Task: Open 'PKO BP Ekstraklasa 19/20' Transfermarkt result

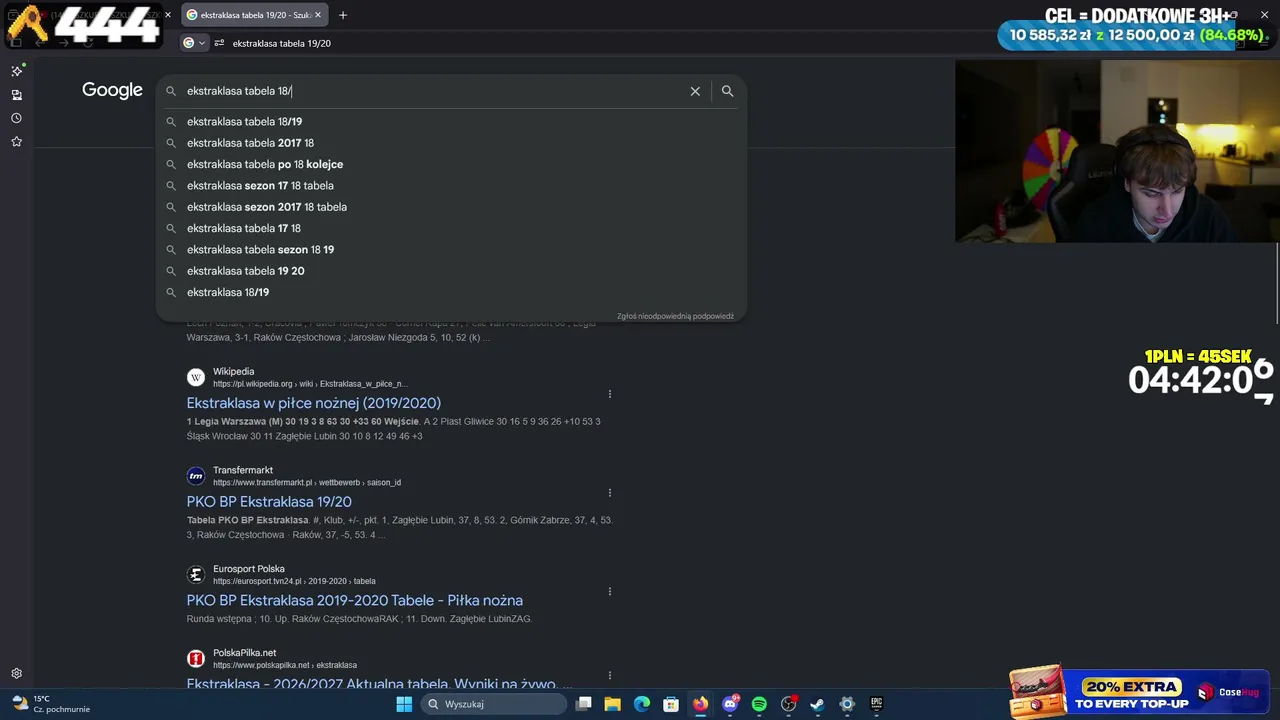Action: click(x=269, y=502)
